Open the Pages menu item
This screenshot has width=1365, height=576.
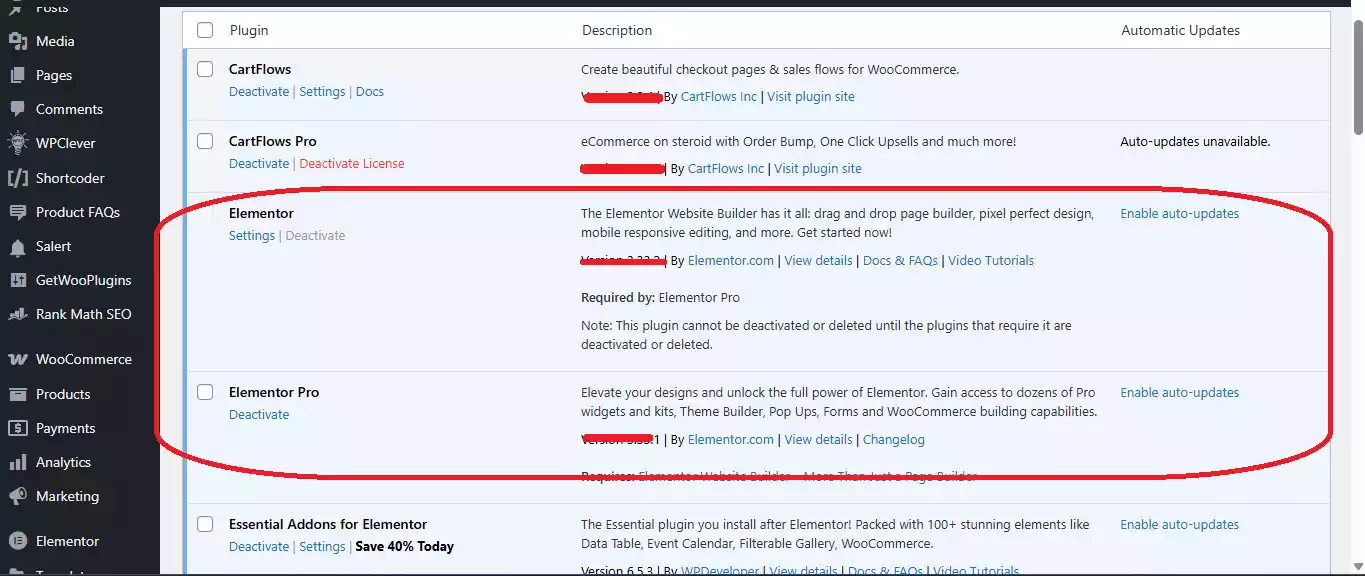coord(54,75)
